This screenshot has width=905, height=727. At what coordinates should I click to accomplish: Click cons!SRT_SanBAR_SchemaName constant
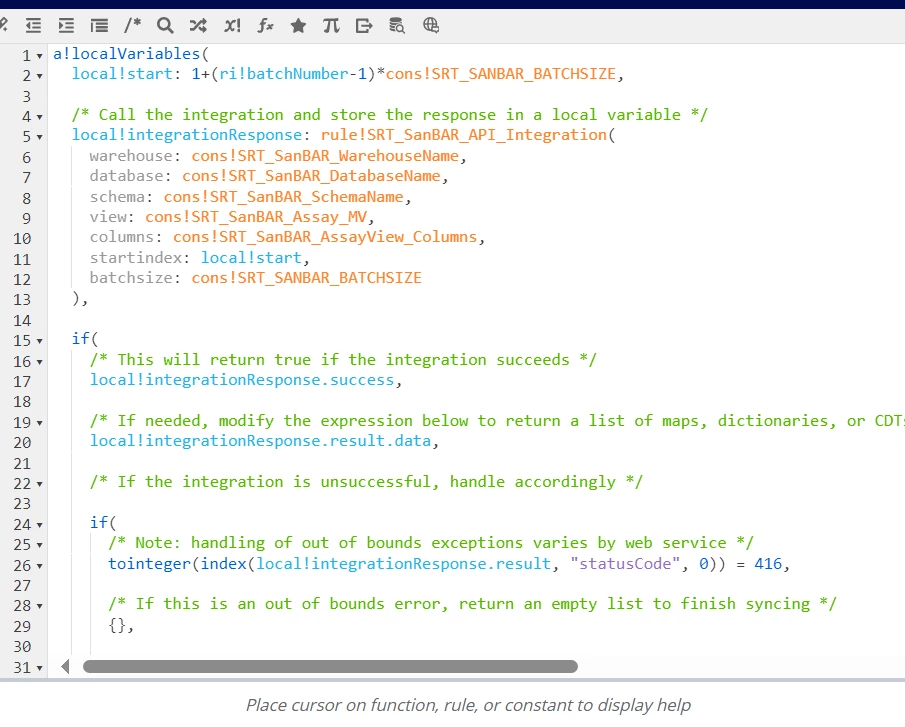coord(283,197)
